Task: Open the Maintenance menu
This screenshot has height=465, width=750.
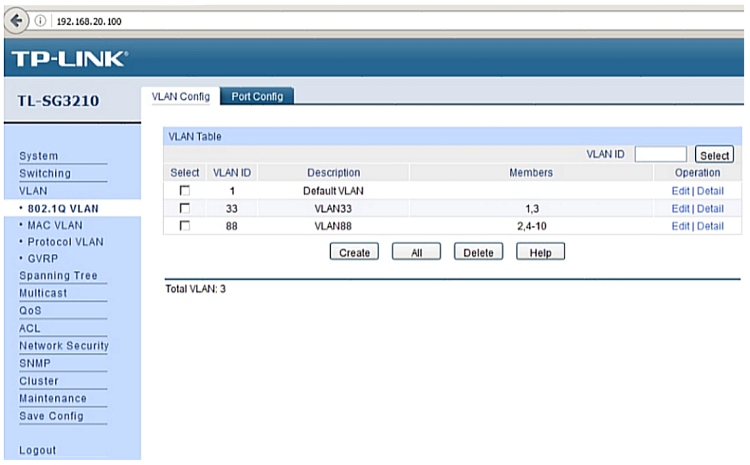Action: pyautogui.click(x=53, y=398)
